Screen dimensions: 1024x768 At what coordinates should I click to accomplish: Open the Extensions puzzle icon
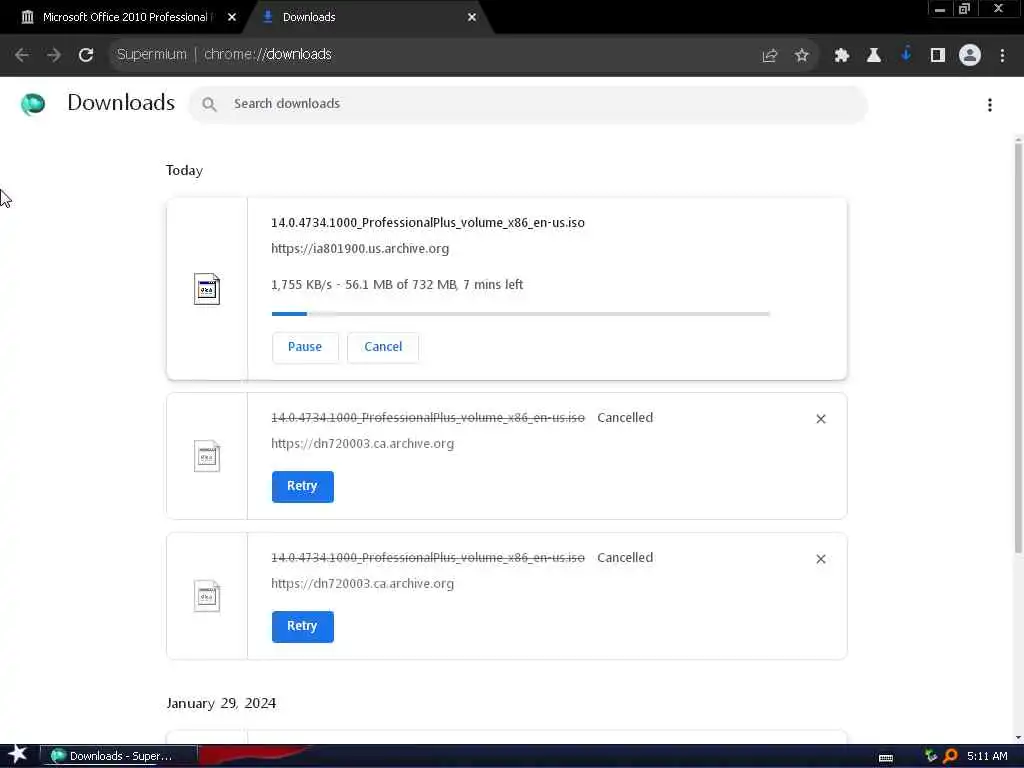point(841,56)
